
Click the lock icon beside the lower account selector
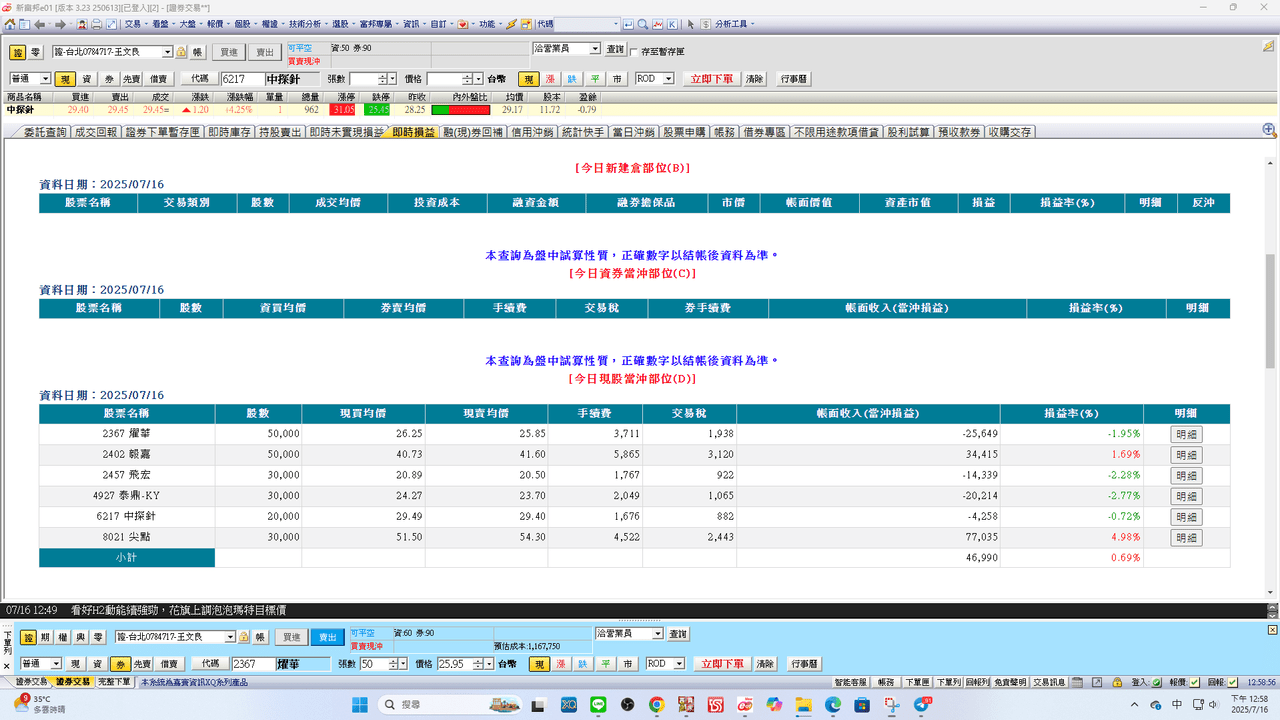pos(243,637)
